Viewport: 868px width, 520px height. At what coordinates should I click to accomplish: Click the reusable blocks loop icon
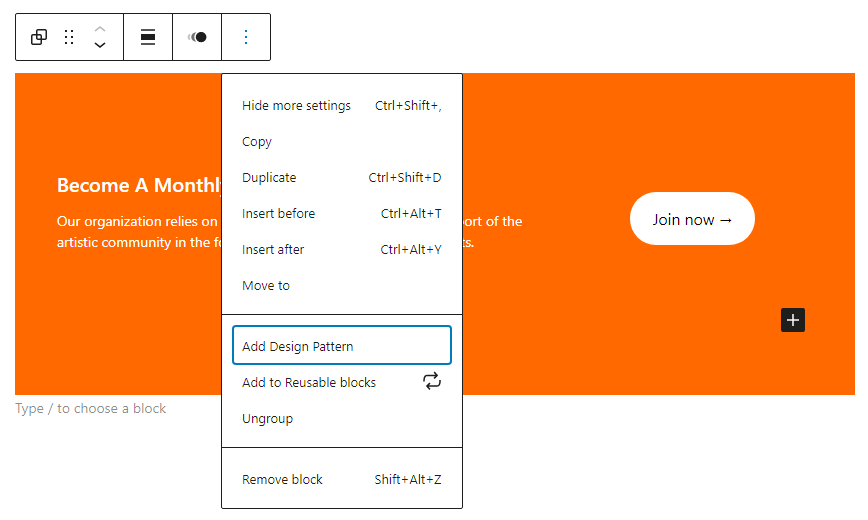[431, 381]
